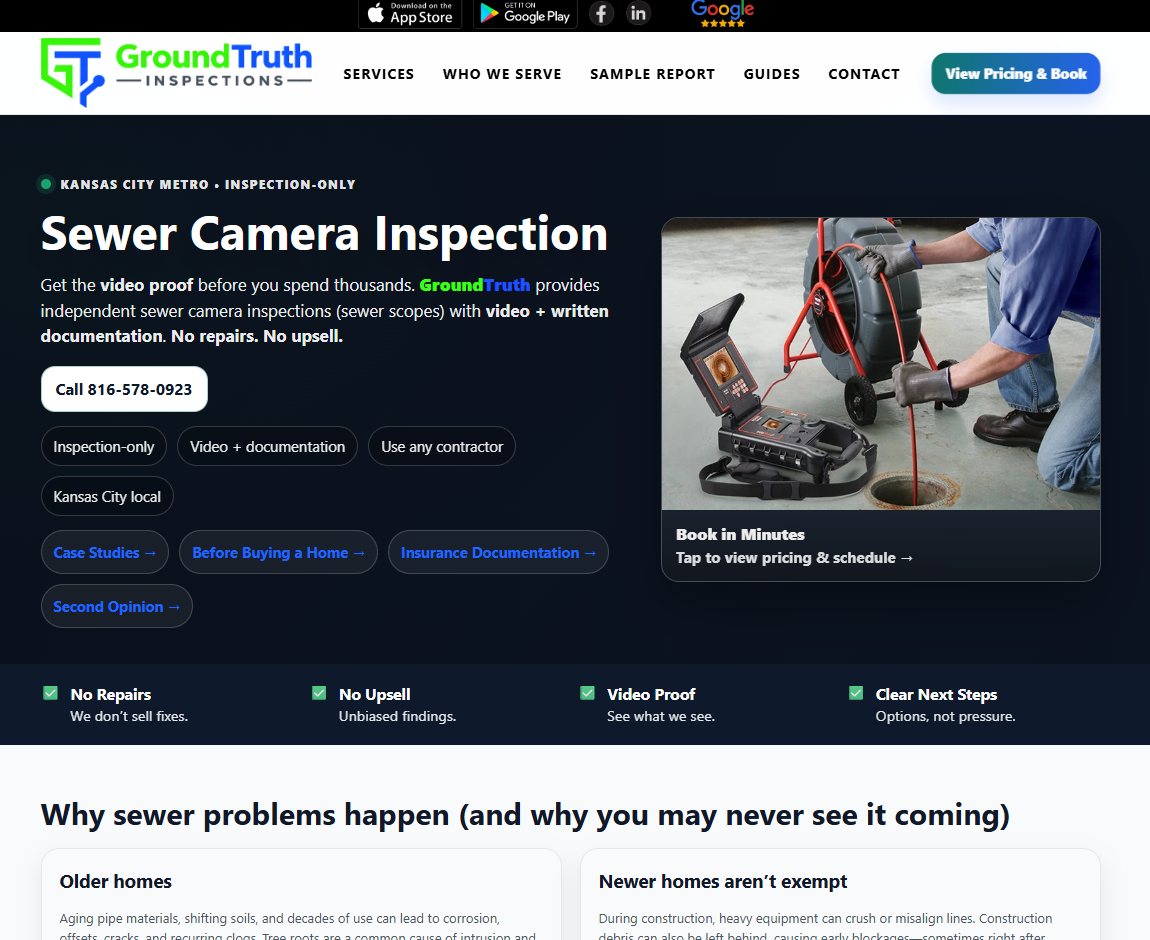Visit the LinkedIn profile icon

coord(638,13)
